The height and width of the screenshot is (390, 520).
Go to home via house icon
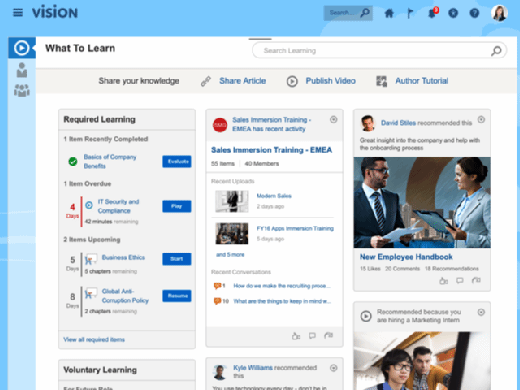tap(389, 13)
